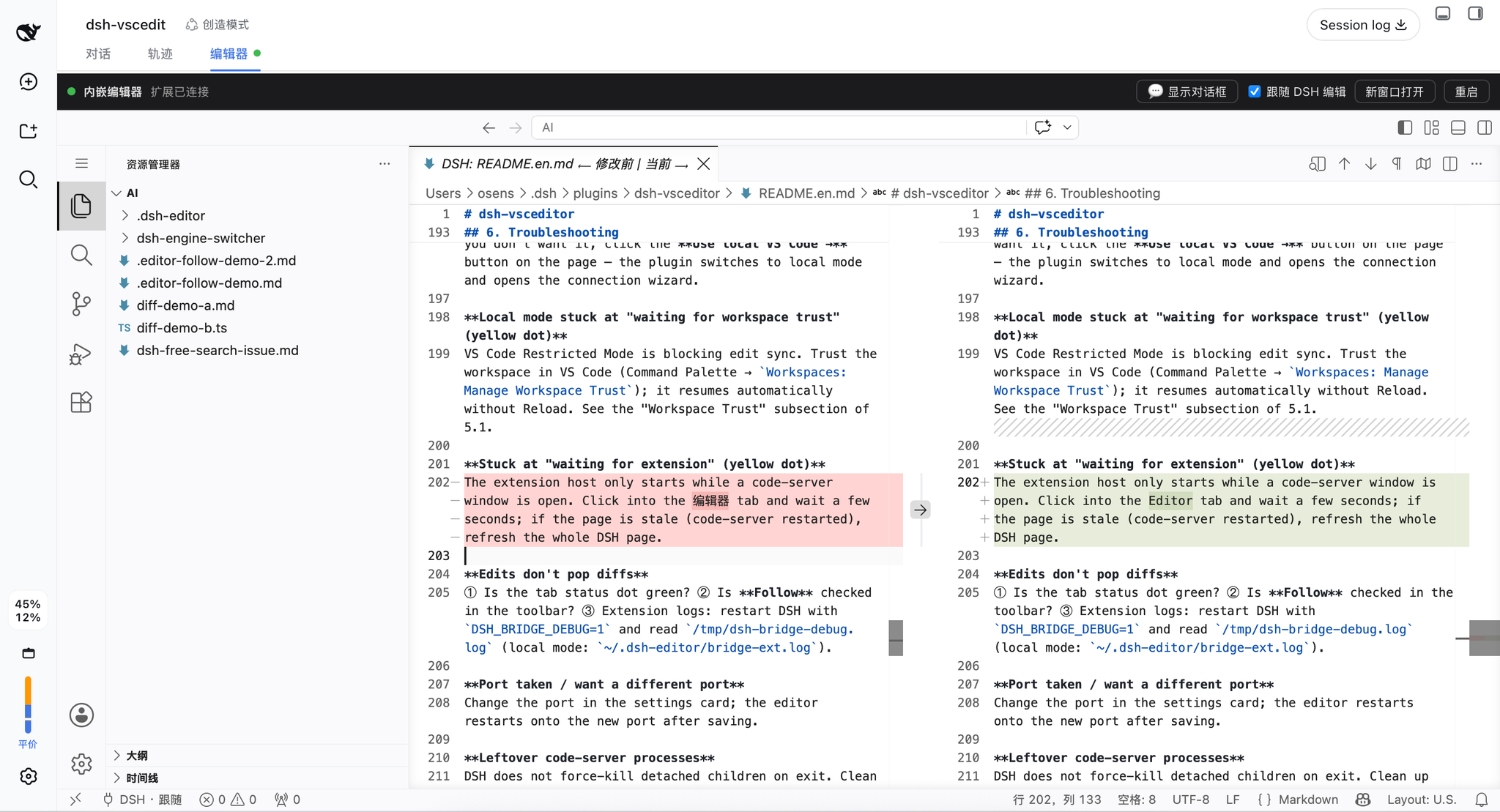Click left pane scrollbar thumb

coord(896,638)
